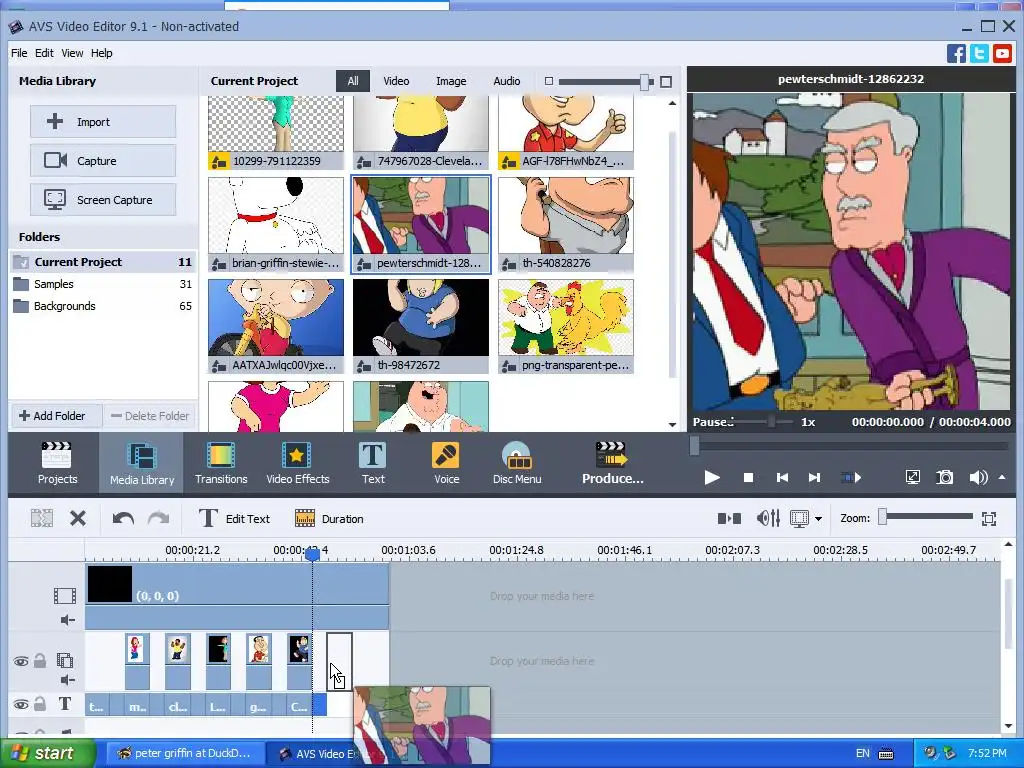The width and height of the screenshot is (1024, 768).
Task: Open the View menu
Action: click(x=72, y=53)
